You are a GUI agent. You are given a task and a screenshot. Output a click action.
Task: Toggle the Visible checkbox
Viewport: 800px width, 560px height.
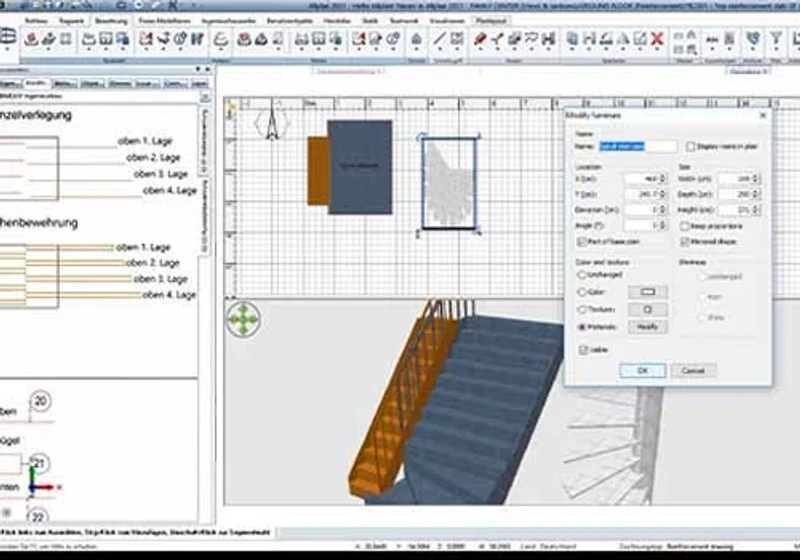tap(583, 350)
